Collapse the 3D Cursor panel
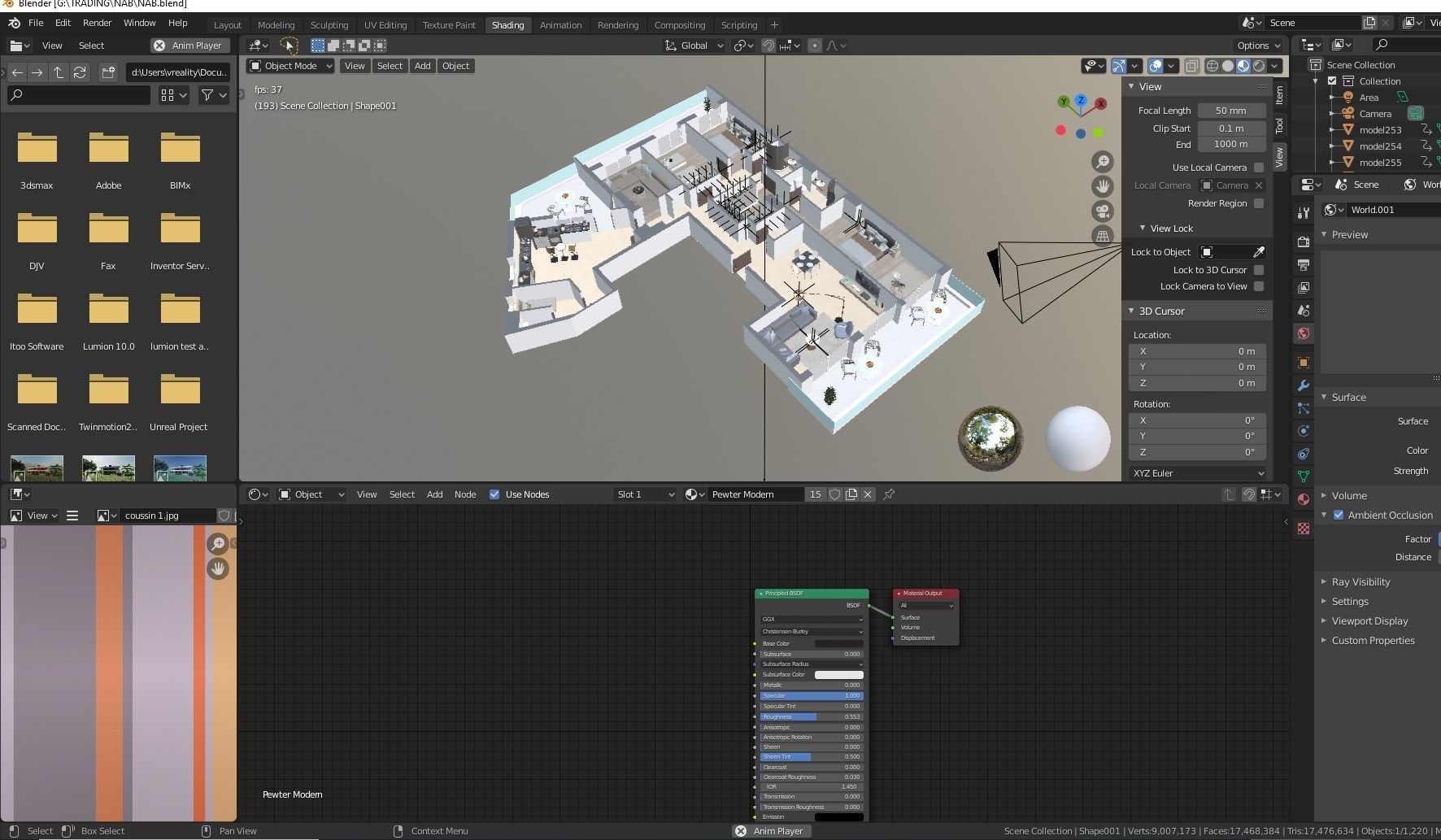Image resolution: width=1441 pixels, height=840 pixels. (x=1160, y=311)
